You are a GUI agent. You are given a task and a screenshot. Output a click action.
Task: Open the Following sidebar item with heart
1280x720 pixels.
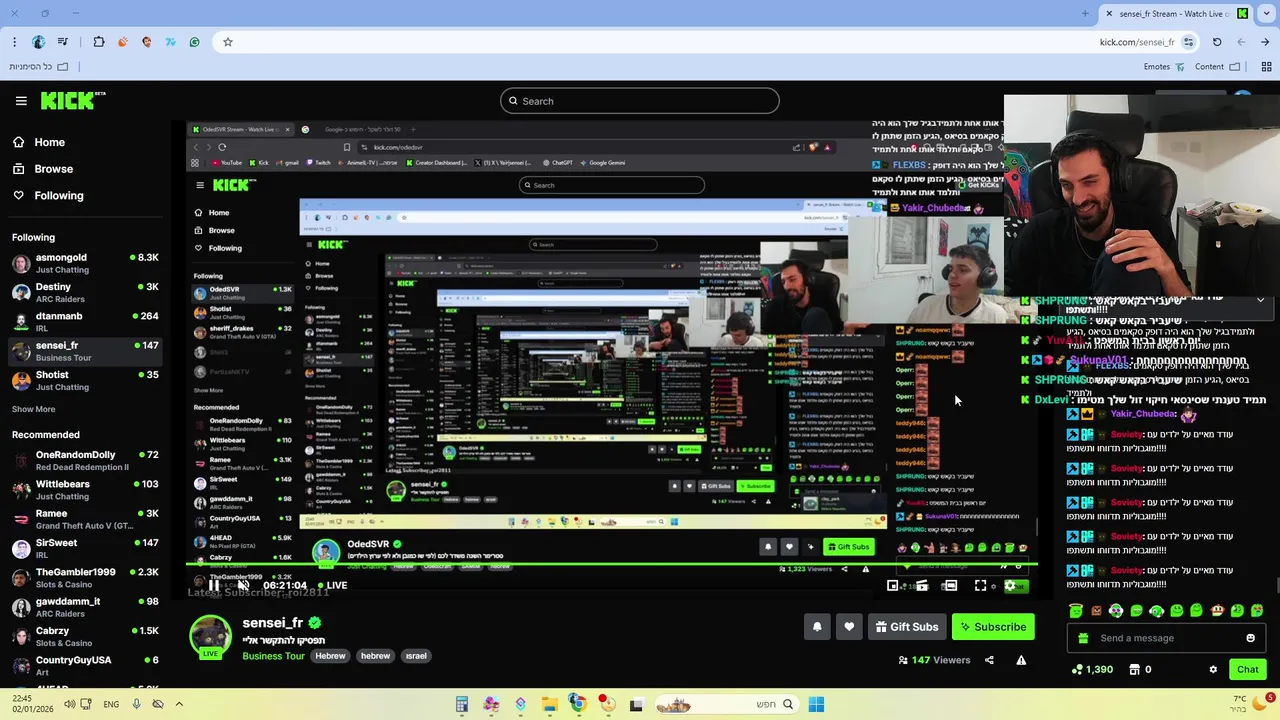(48, 195)
